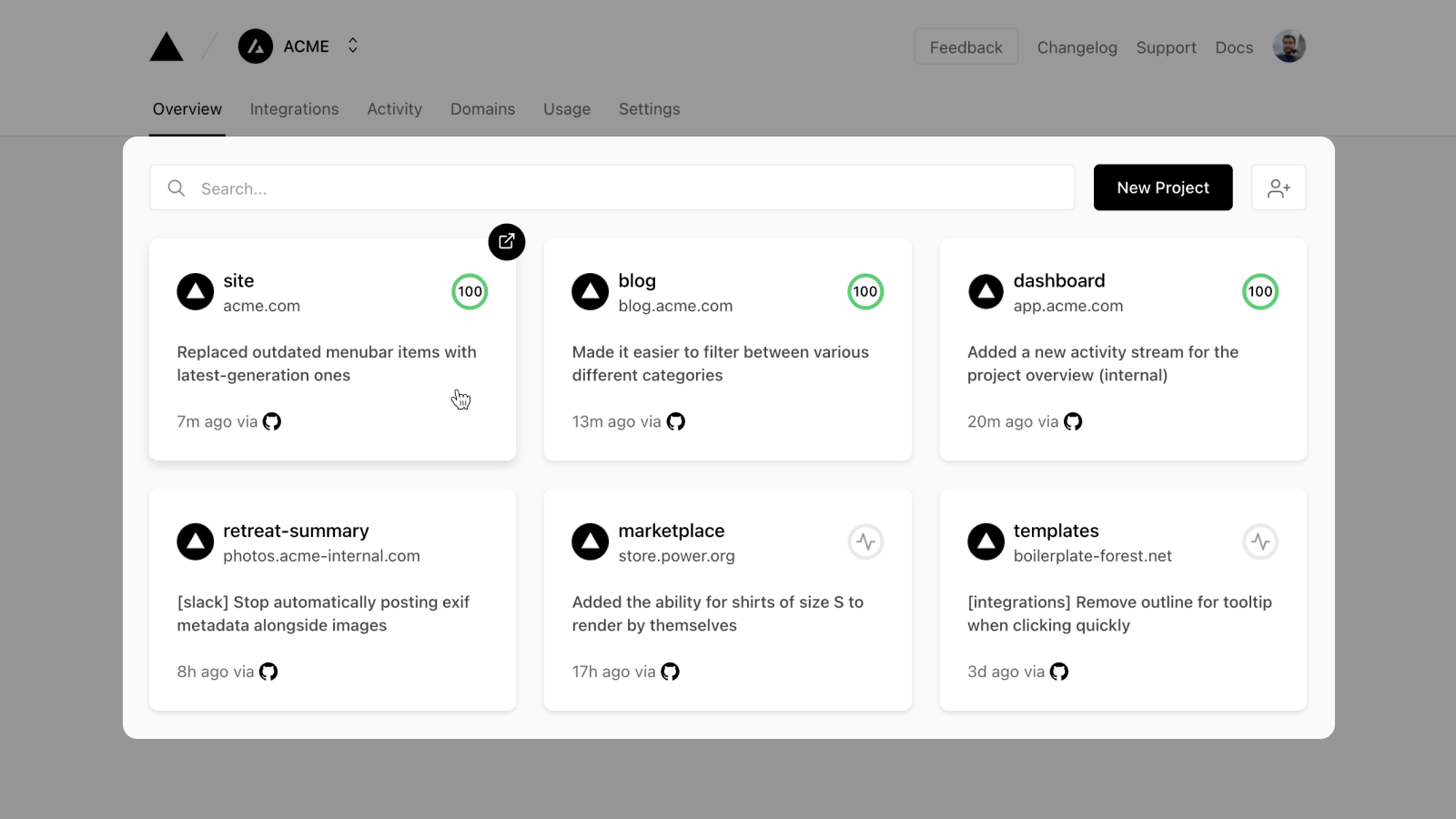This screenshot has height=819, width=1456.
Task: Select the invite teammate icon next to New Project
Action: click(x=1279, y=187)
